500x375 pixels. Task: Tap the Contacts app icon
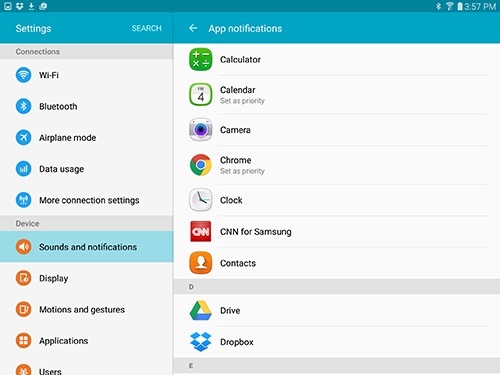click(200, 263)
